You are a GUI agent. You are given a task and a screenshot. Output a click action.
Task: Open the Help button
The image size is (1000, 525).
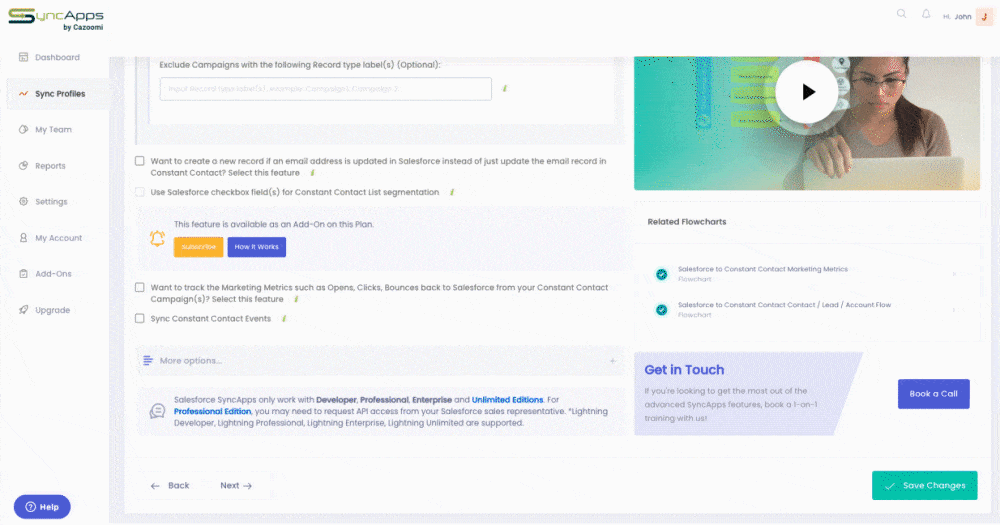(x=42, y=507)
